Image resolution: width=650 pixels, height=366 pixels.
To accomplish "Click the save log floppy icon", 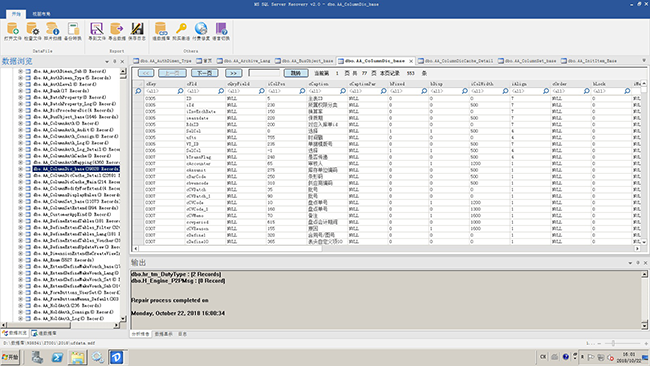I will coord(137,29).
